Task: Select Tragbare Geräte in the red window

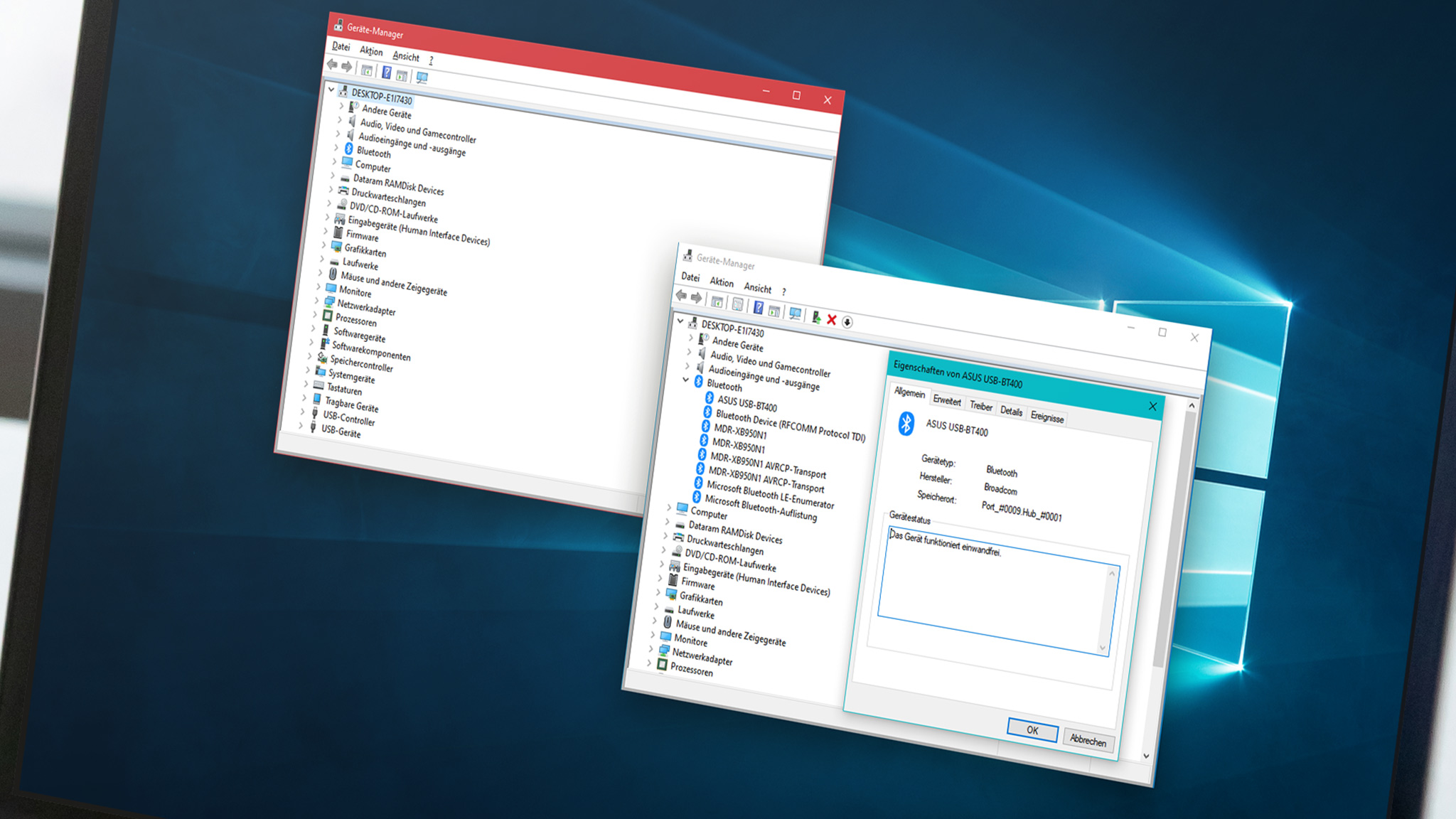Action: (352, 405)
